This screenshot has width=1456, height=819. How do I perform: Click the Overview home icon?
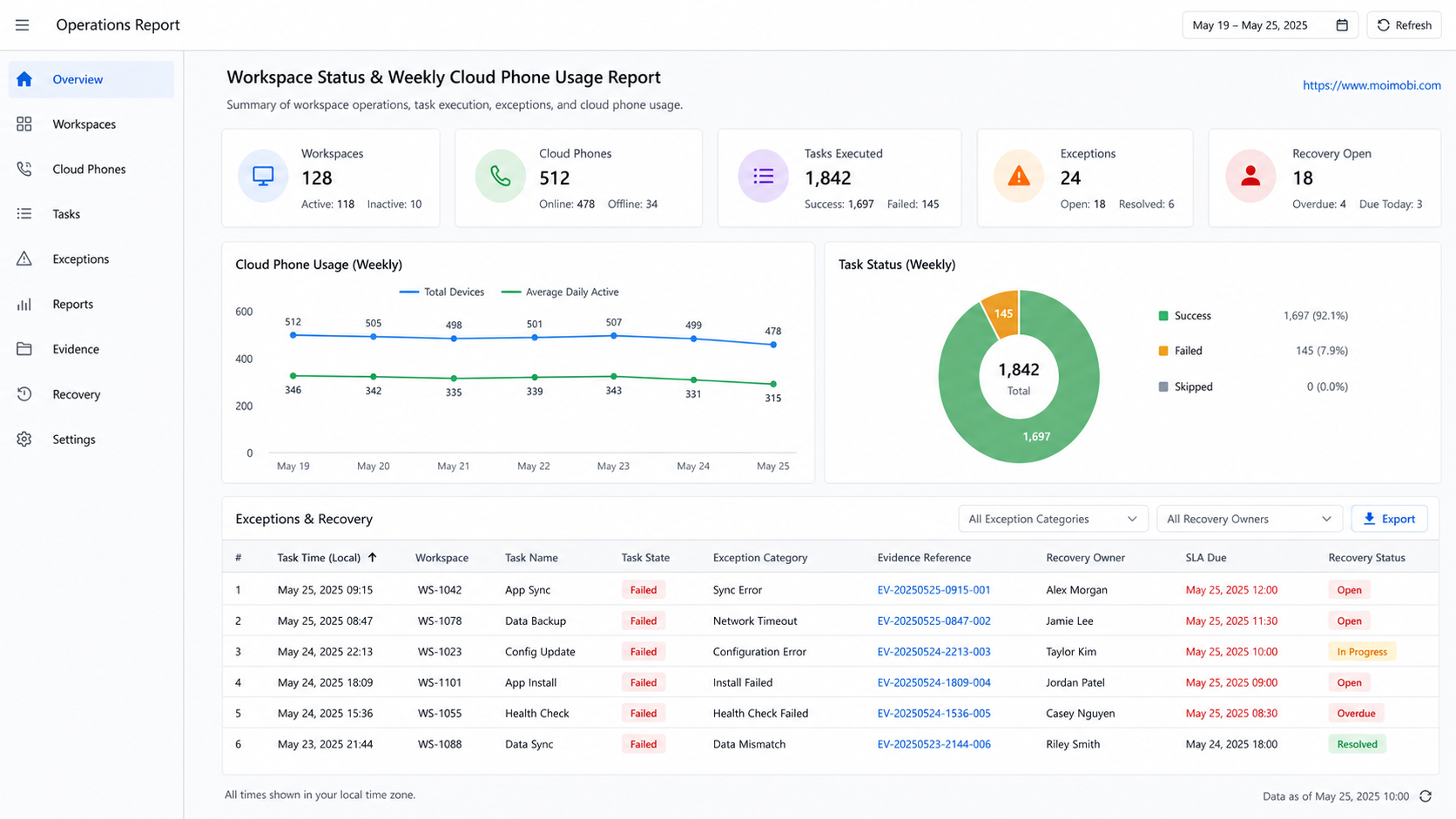[x=24, y=79]
